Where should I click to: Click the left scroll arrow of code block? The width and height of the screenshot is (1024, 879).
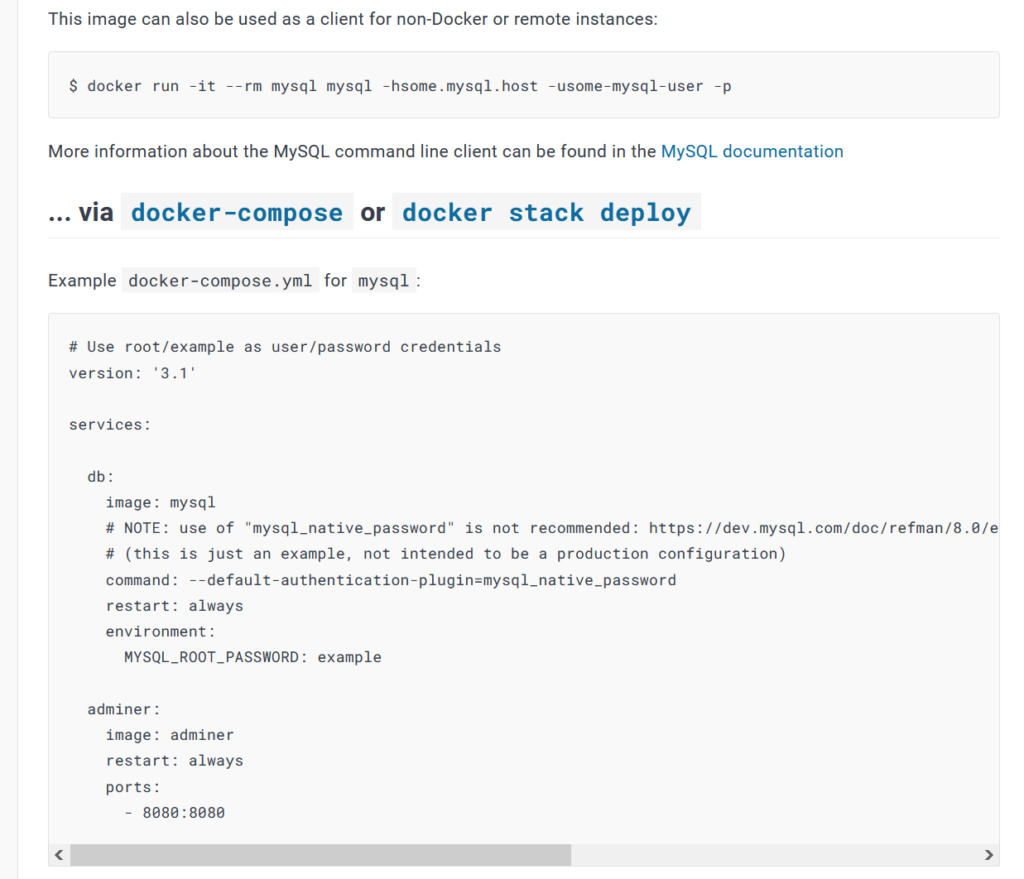[59, 855]
